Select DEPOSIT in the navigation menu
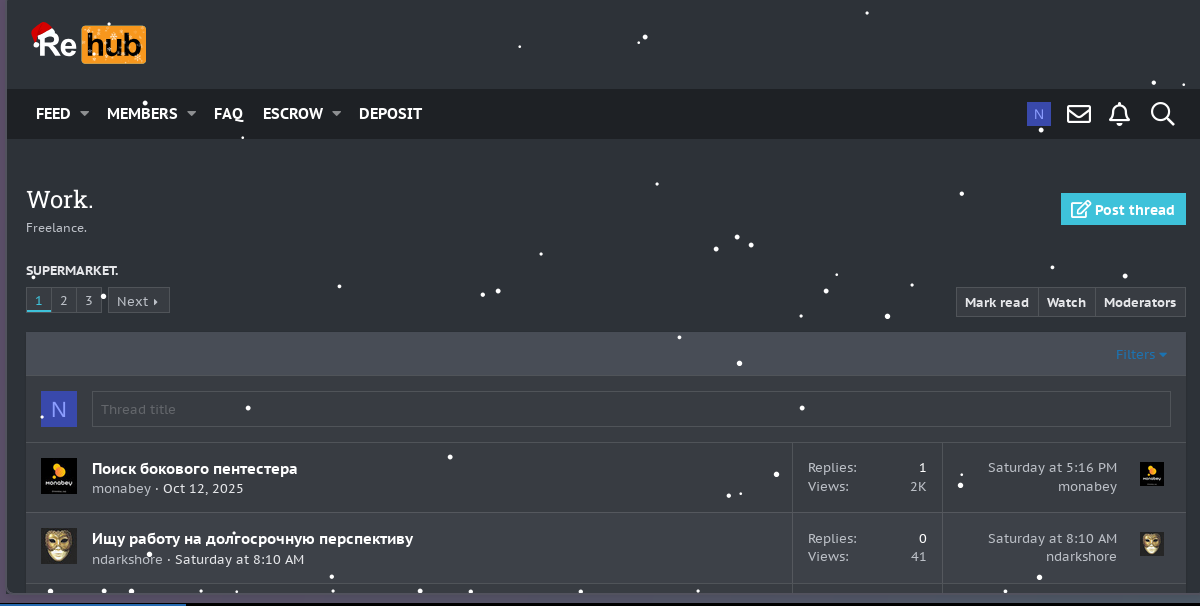Image resolution: width=1200 pixels, height=606 pixels. click(x=390, y=113)
